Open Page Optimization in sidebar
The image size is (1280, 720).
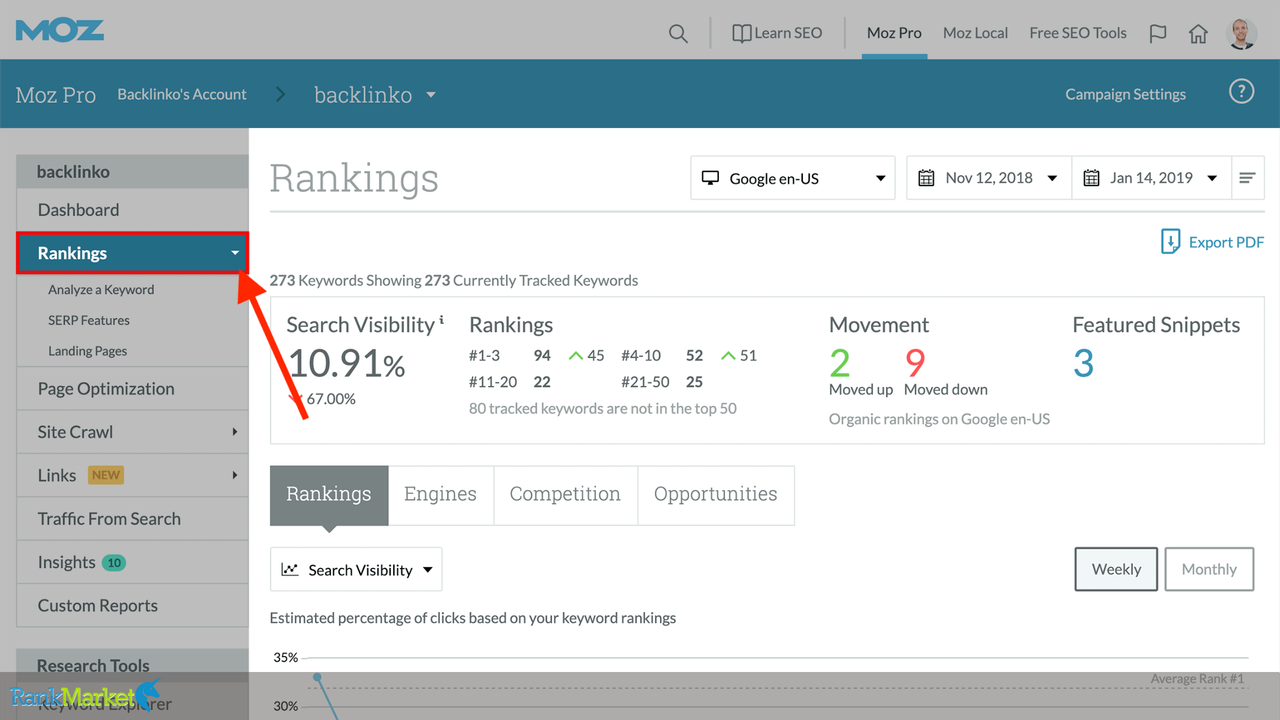click(132, 389)
